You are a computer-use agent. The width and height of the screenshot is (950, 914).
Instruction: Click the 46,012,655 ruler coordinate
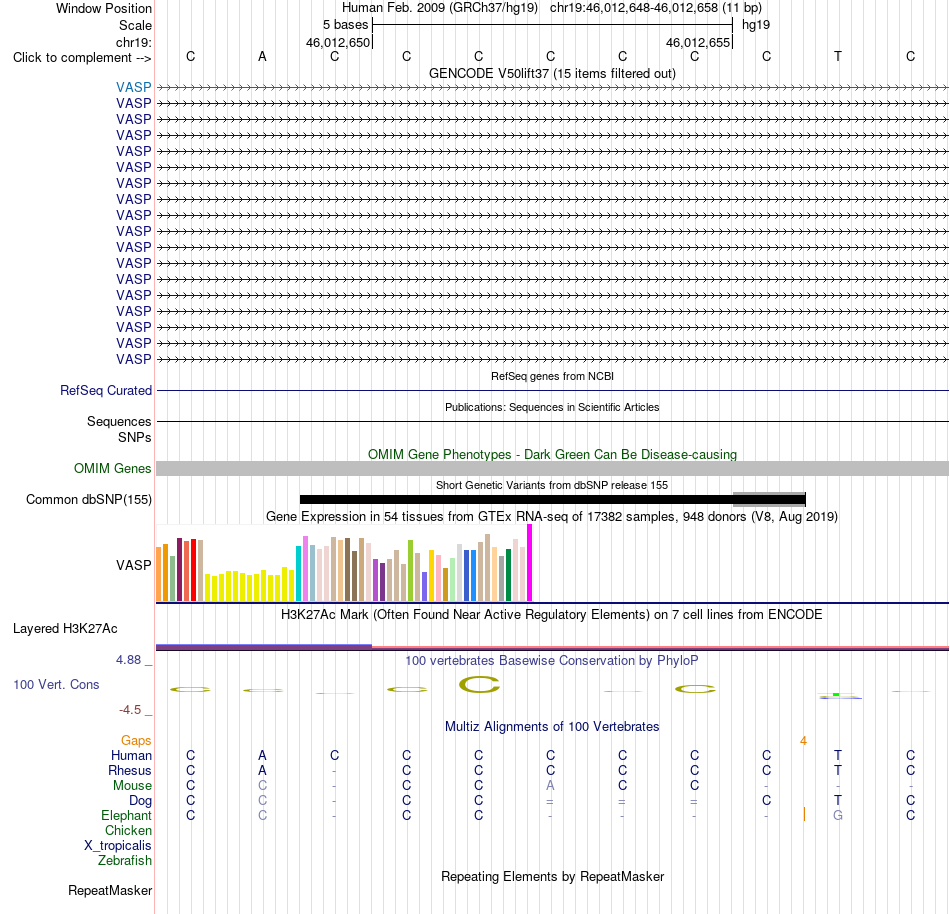(x=697, y=42)
